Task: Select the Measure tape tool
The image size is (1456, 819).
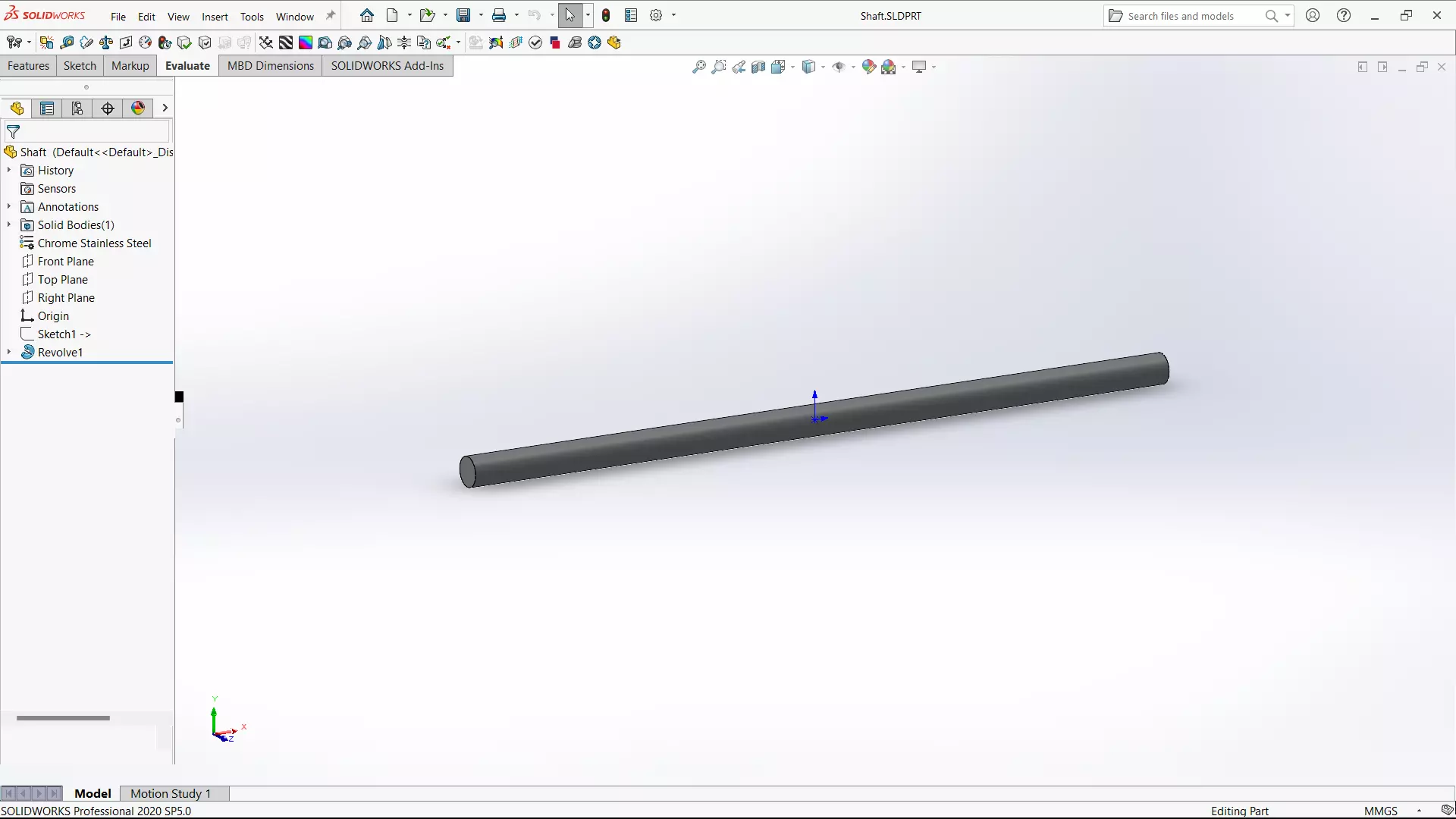Action: click(x=67, y=42)
